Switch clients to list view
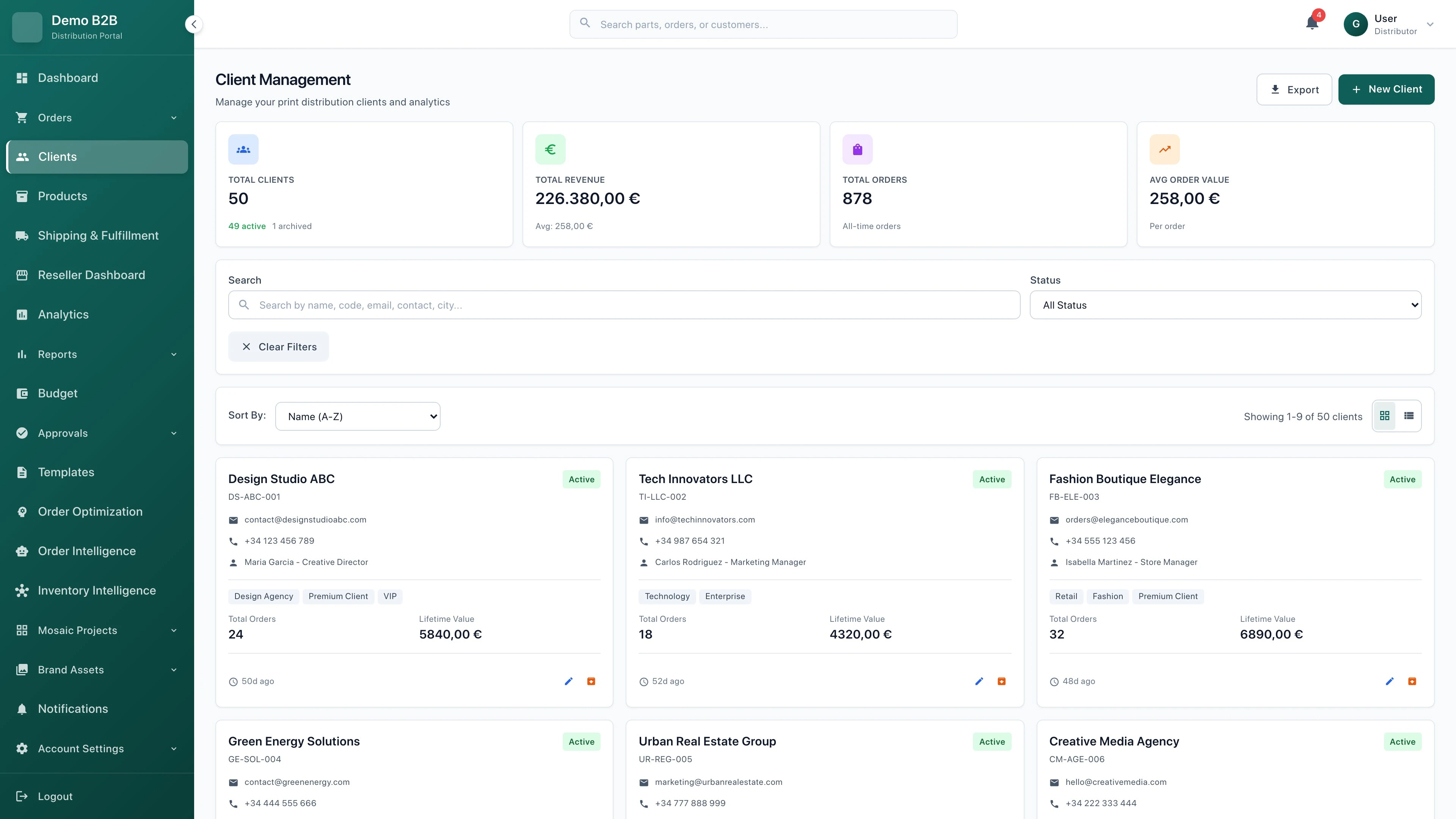This screenshot has width=1456, height=819. (x=1409, y=416)
